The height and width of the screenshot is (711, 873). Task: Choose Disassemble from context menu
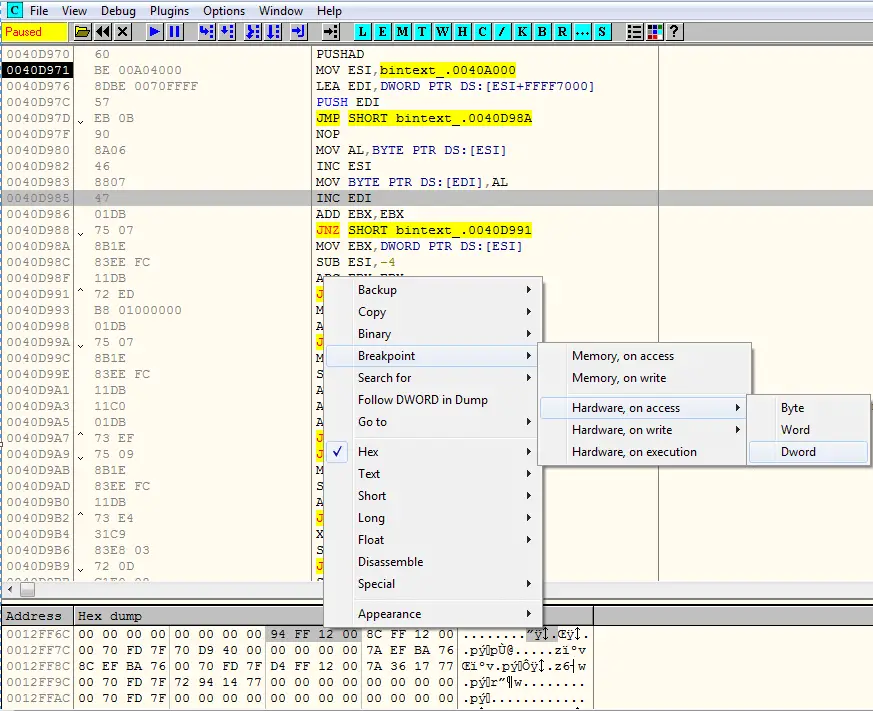[433, 562]
